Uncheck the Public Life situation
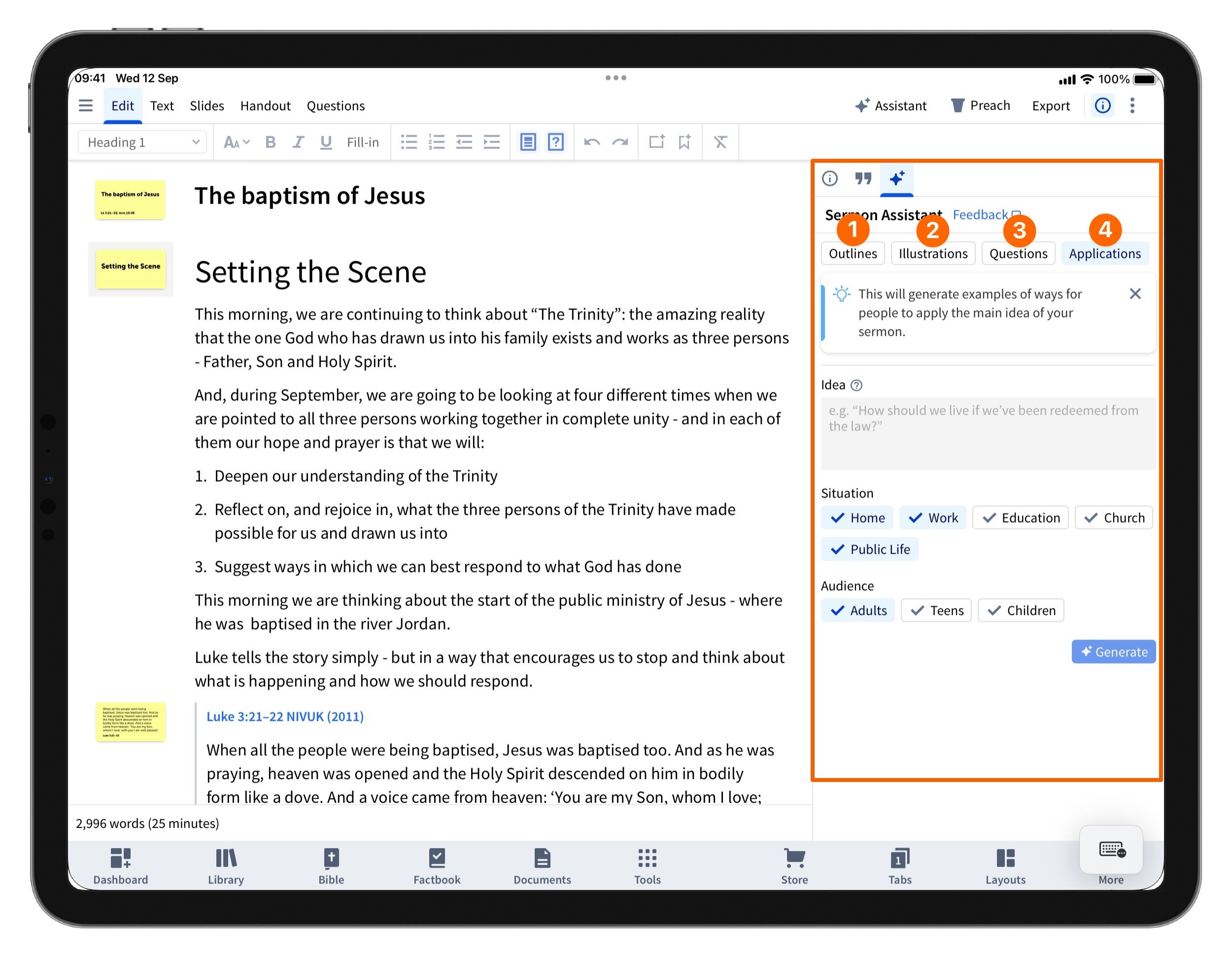 point(869,549)
